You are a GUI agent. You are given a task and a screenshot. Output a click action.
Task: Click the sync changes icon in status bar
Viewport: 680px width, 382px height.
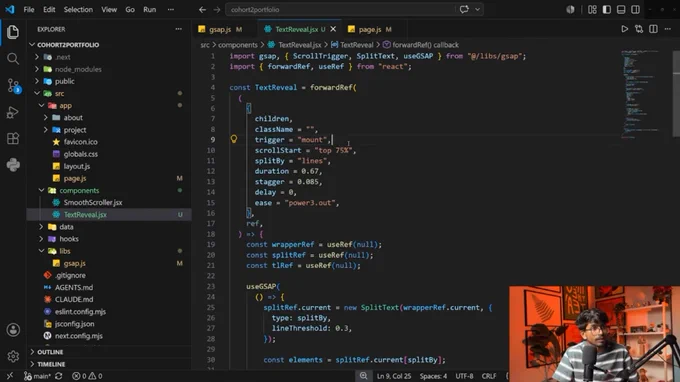[59, 376]
